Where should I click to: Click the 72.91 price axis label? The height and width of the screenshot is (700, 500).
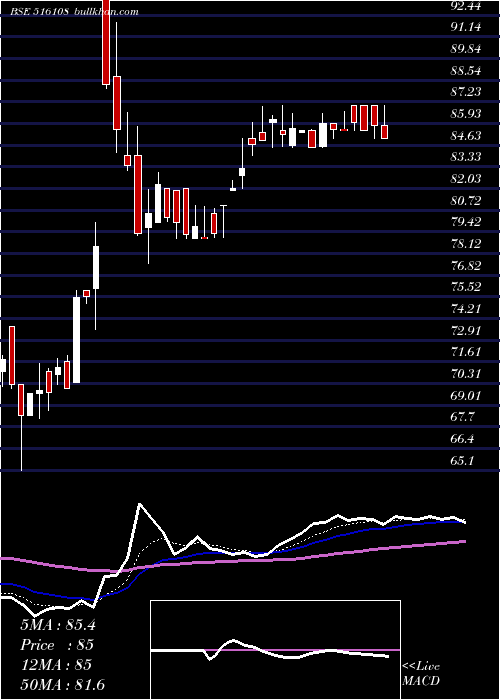[465, 330]
